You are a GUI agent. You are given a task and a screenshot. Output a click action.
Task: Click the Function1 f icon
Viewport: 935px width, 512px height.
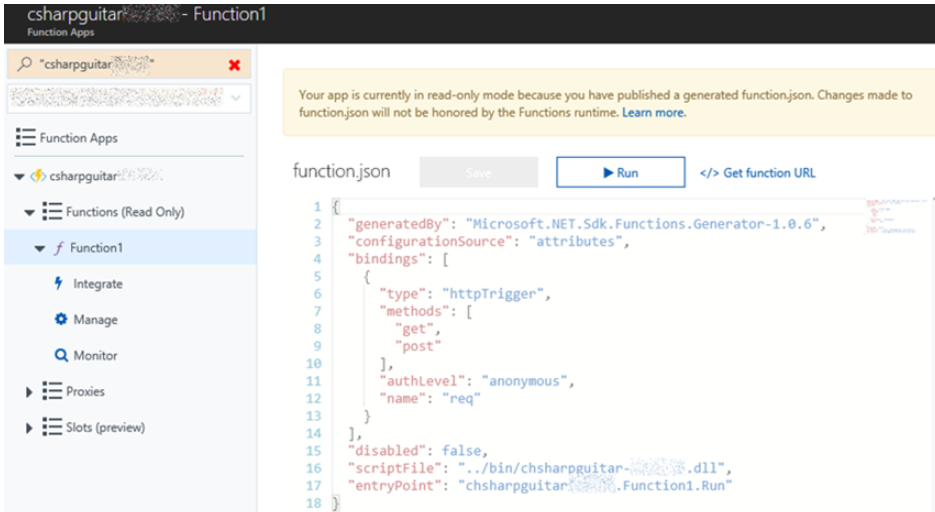click(58, 248)
